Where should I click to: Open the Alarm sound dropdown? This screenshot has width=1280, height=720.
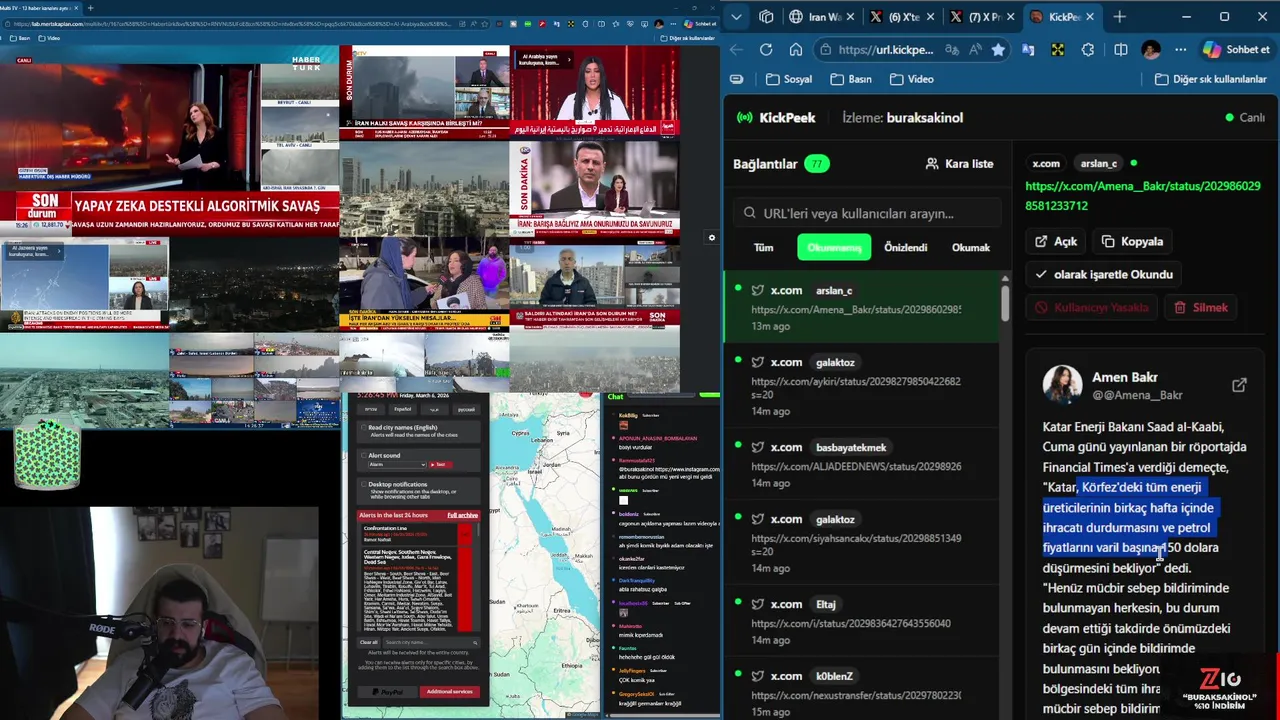coord(397,464)
